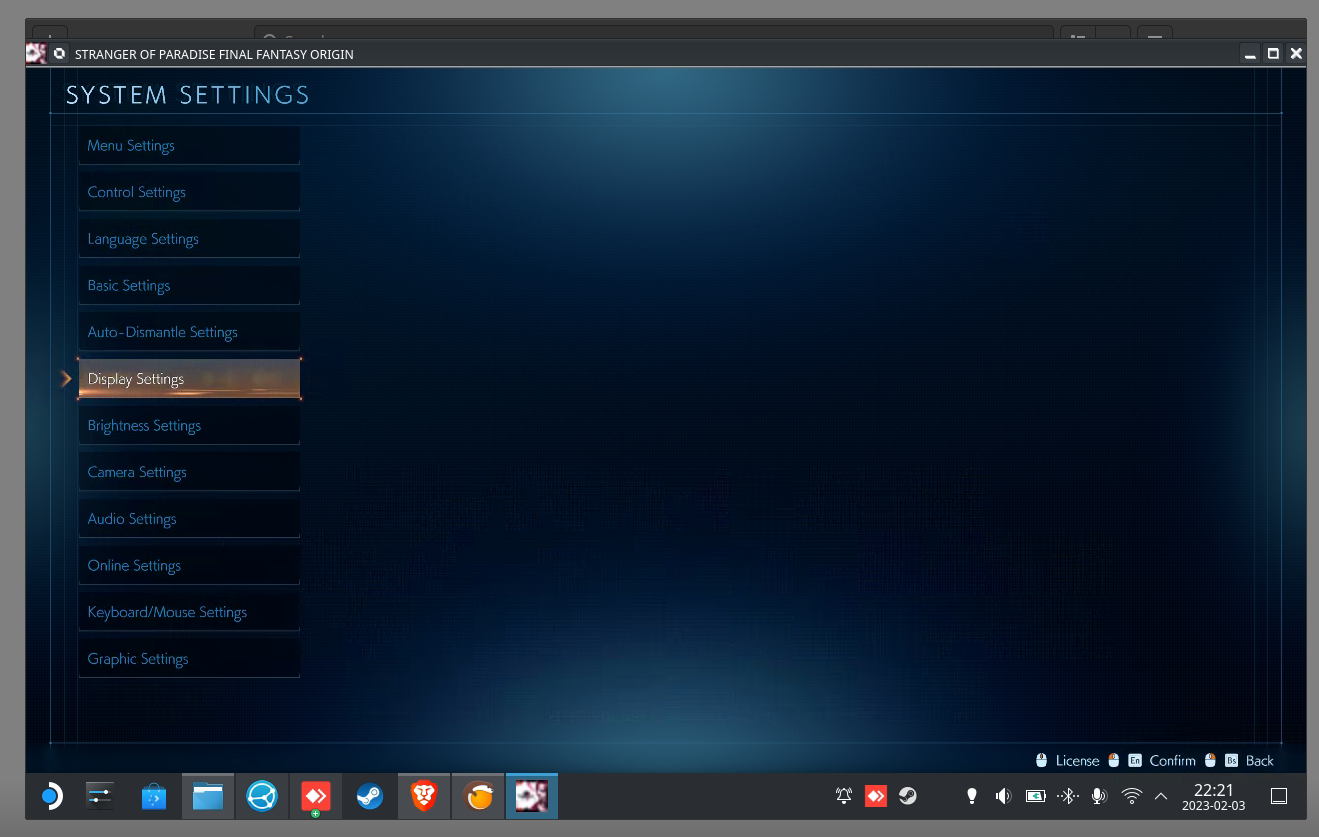This screenshot has height=837, width=1319.
Task: Open the blue globe app in taskbar
Action: (262, 796)
